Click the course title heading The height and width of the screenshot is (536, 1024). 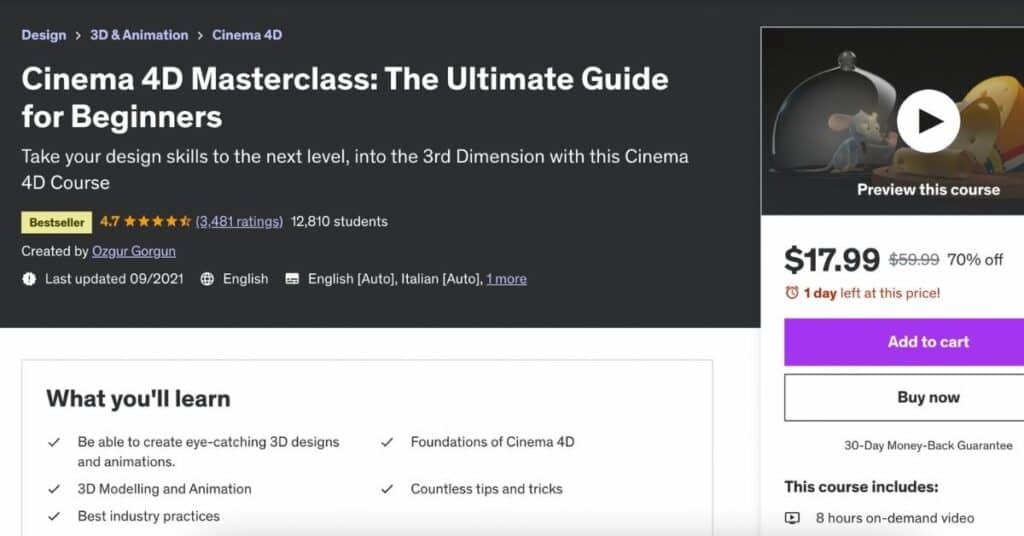click(345, 97)
